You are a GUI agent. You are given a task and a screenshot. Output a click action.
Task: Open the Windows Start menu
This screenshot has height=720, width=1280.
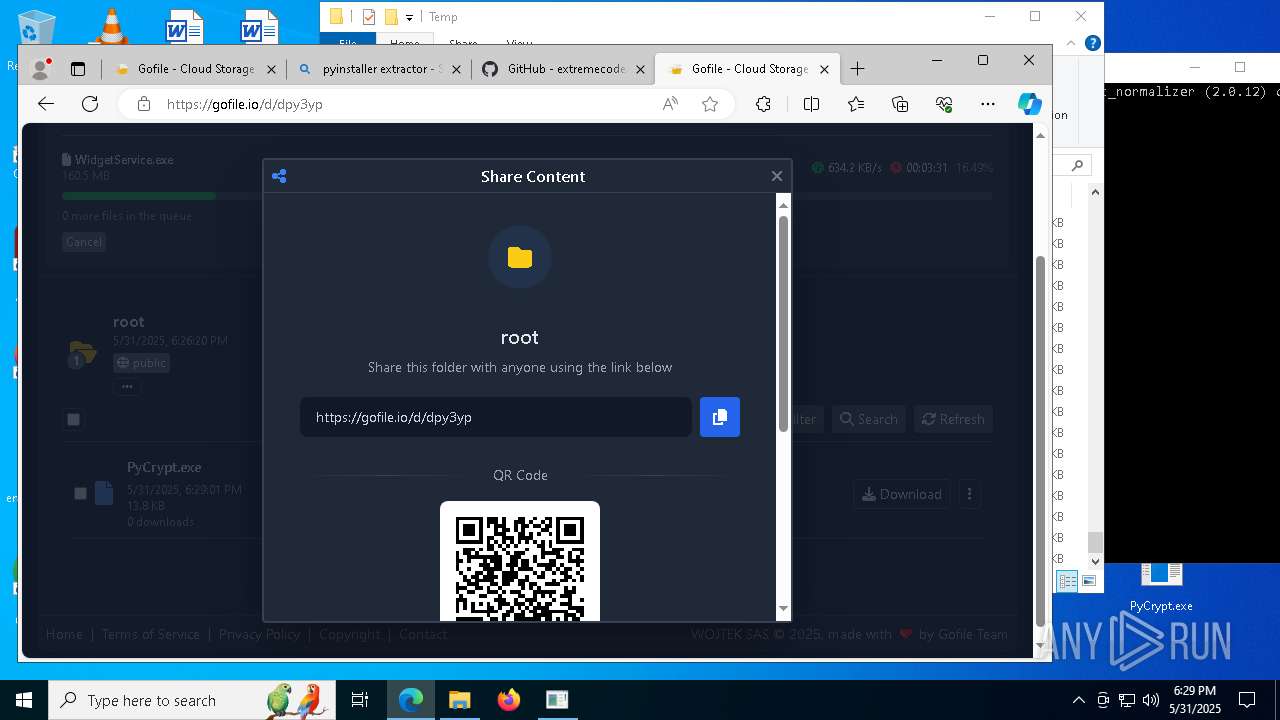[x=24, y=700]
